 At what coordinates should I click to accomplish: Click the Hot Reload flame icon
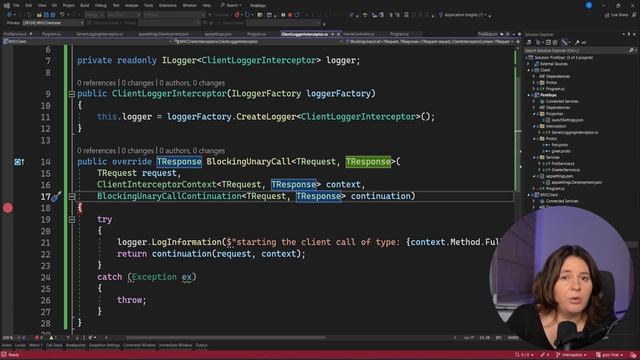tap(237, 15)
